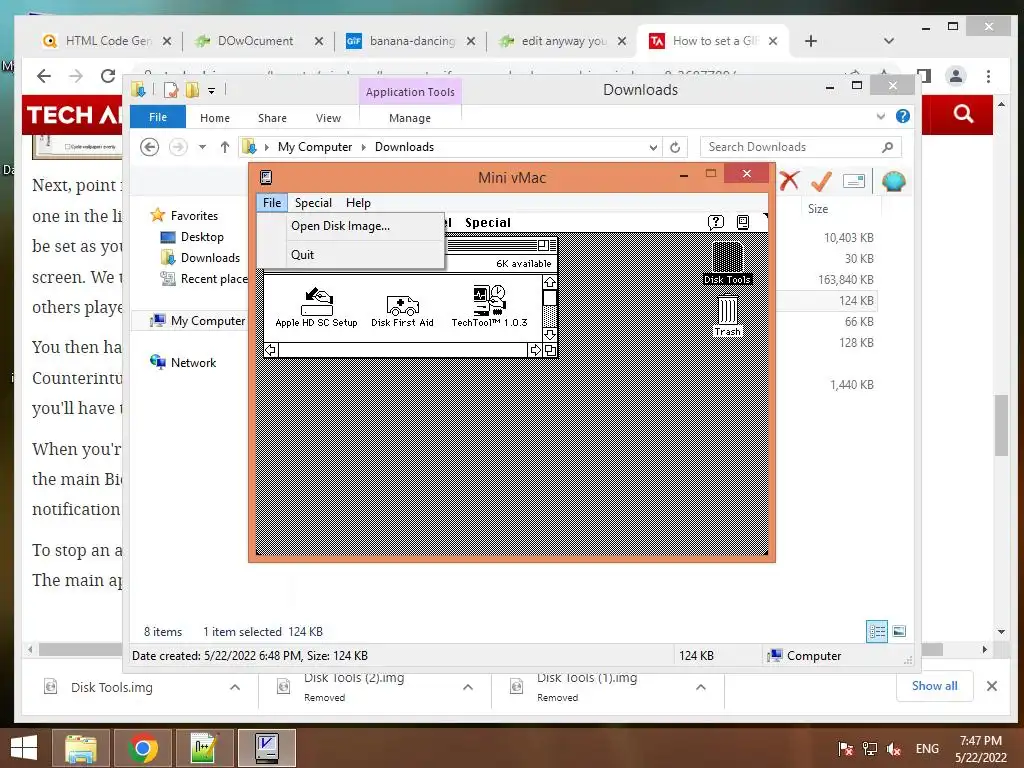Click the Mac window scroll down arrow

point(550,334)
